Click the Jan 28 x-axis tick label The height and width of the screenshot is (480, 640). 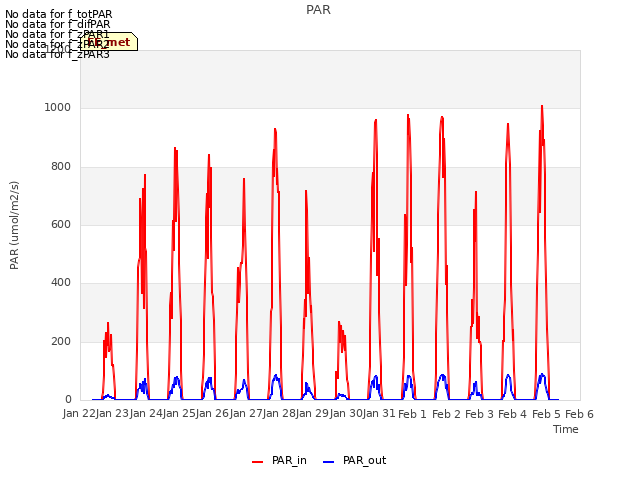point(279,414)
